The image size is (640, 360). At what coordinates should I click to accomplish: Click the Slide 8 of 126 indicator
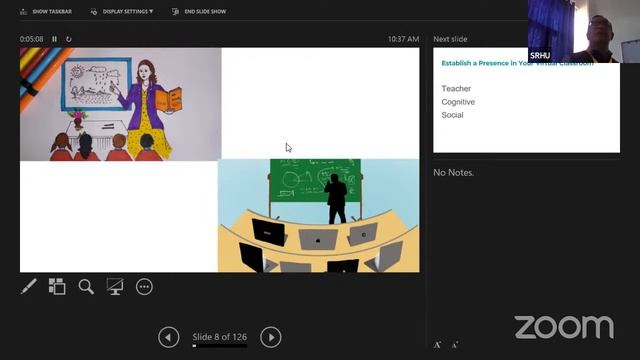(220, 337)
